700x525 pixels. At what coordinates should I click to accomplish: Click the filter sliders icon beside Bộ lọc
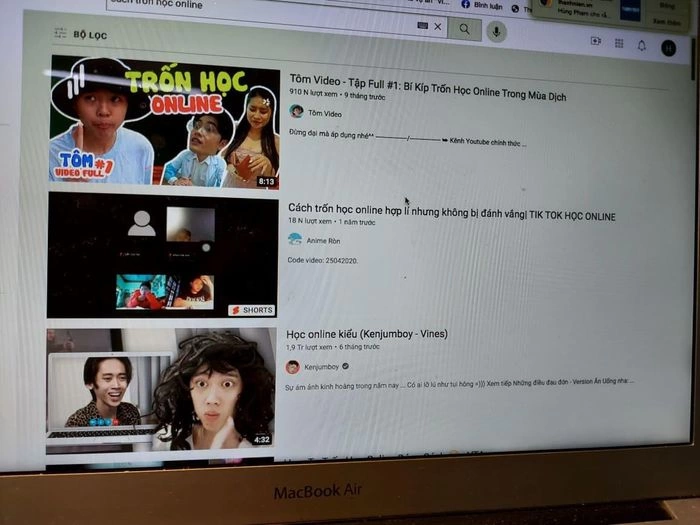(x=60, y=33)
